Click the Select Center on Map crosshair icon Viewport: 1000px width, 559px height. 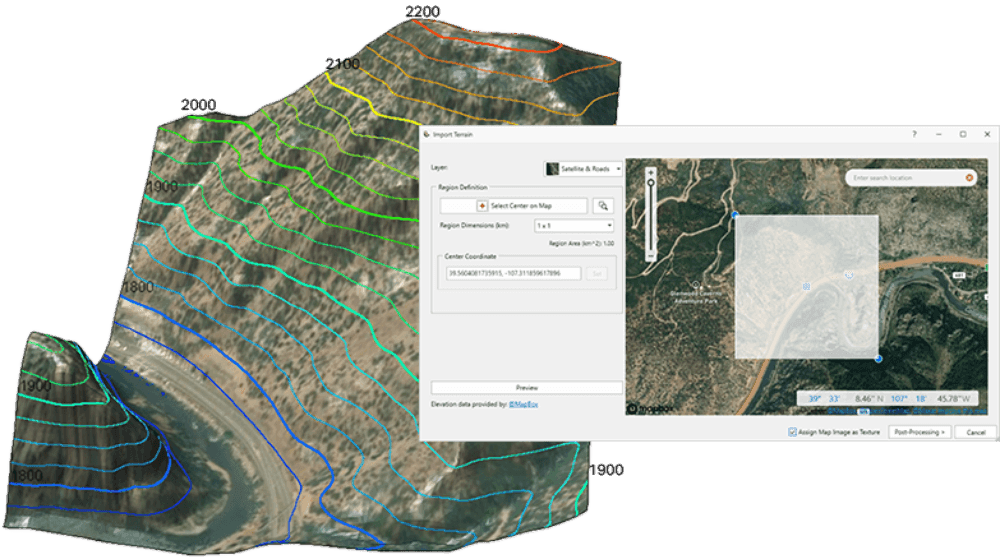click(x=482, y=206)
